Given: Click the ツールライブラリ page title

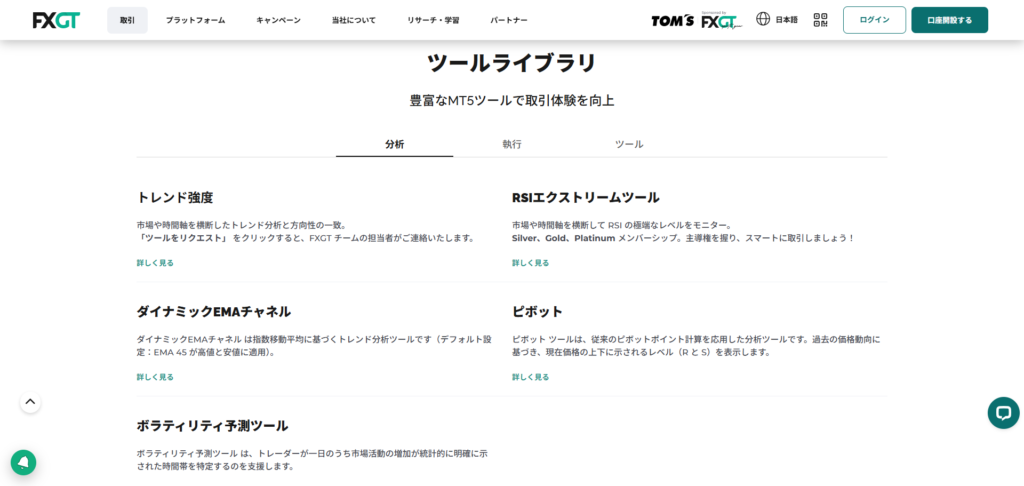Looking at the screenshot, I should point(512,63).
